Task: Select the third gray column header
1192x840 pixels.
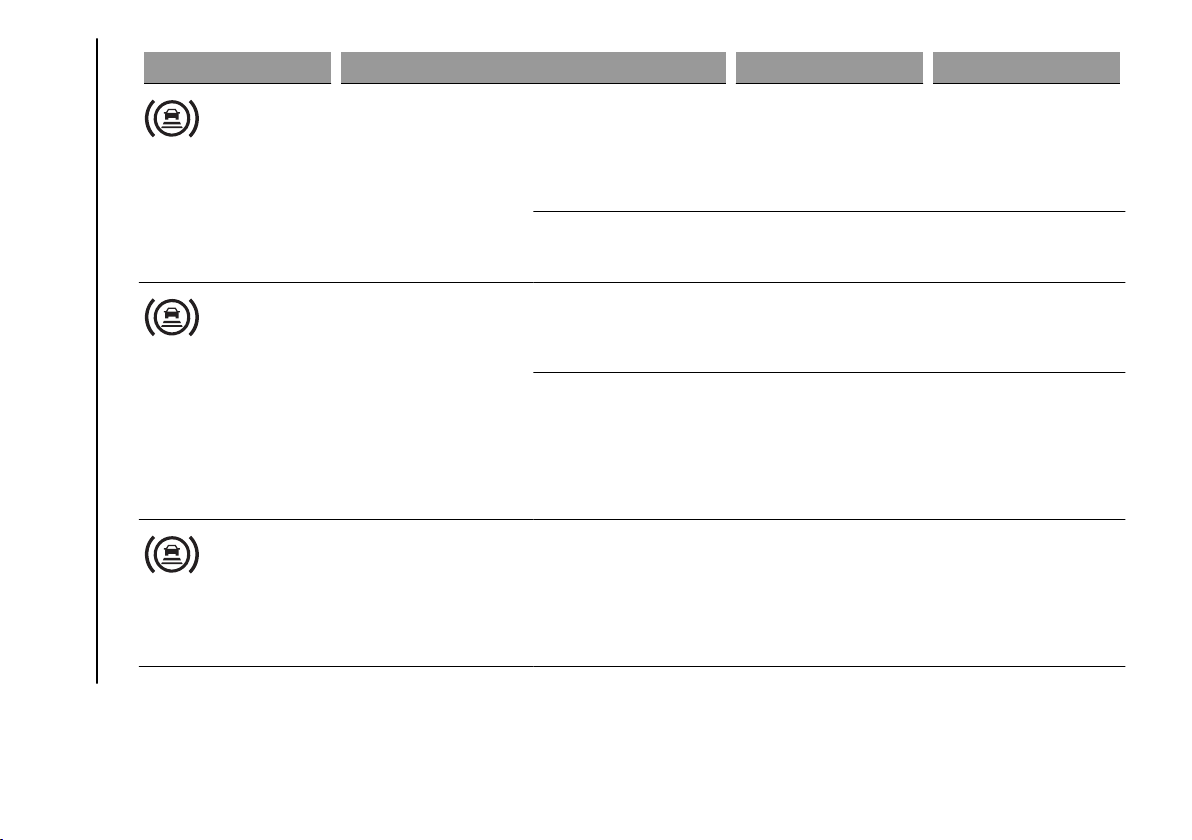Action: (829, 67)
